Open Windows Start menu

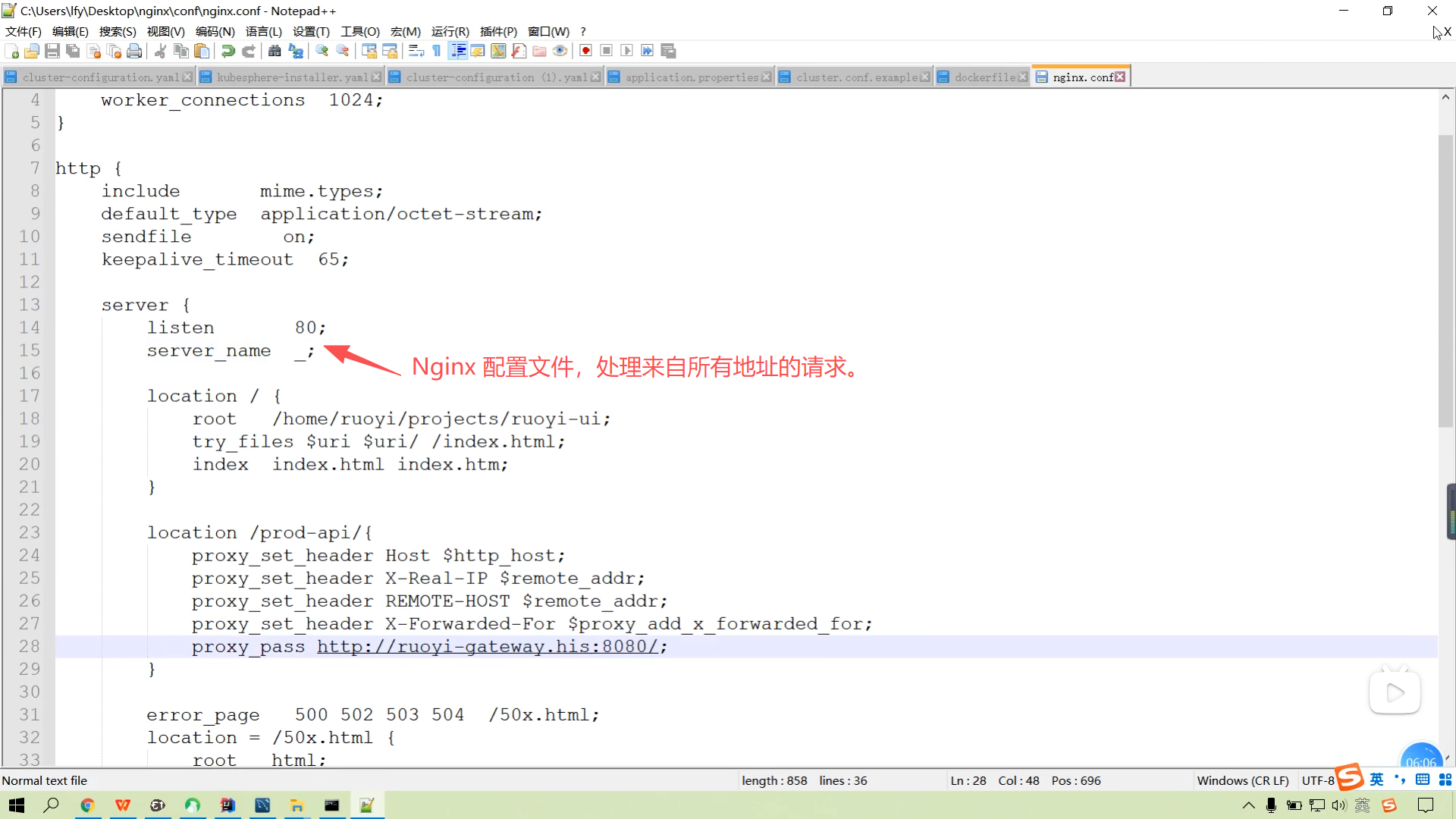pos(17,805)
